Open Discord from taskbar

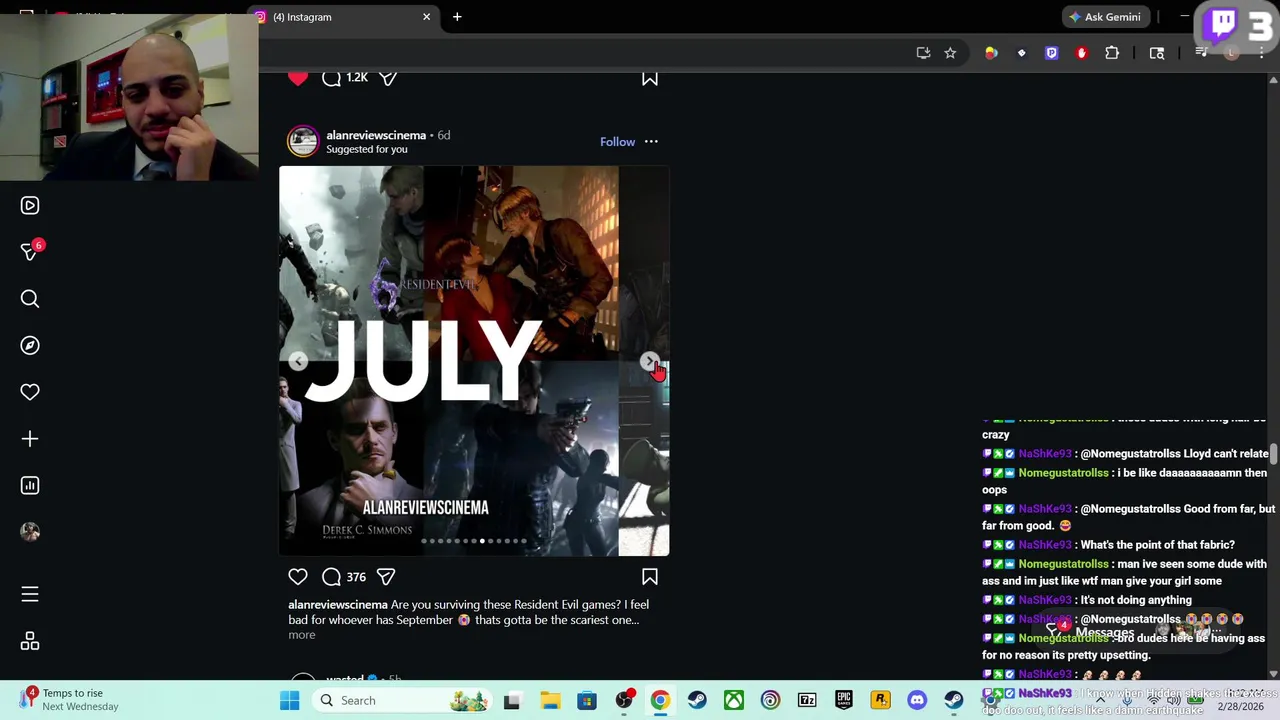click(x=917, y=700)
